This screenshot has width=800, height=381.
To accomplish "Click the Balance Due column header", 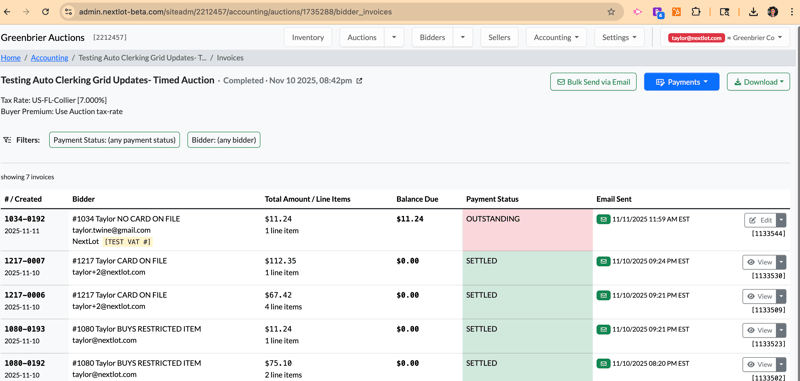I will point(417,199).
